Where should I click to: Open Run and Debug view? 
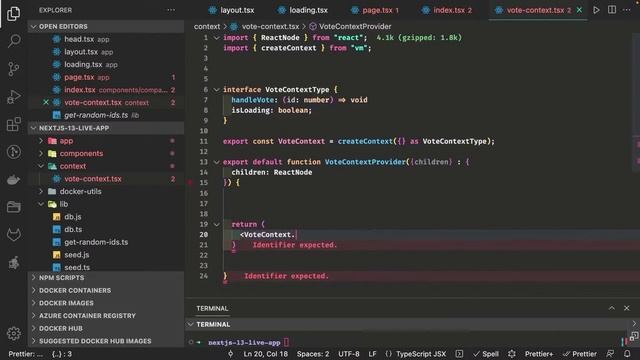pyautogui.click(x=13, y=97)
